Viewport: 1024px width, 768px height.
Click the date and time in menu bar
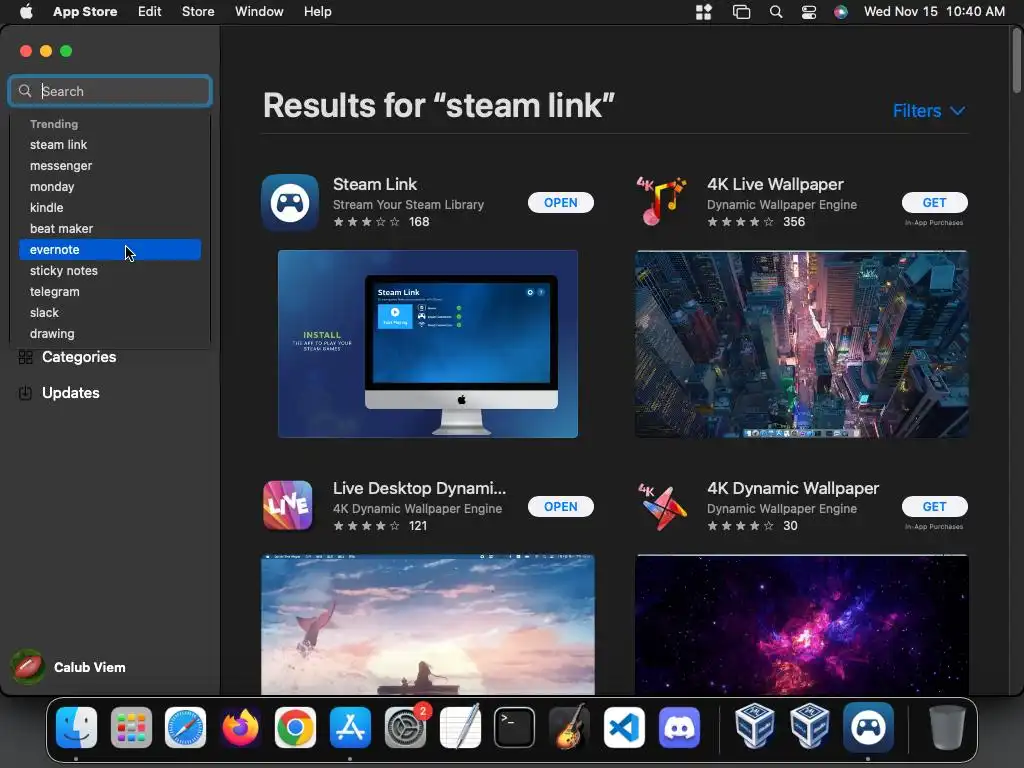[934, 12]
